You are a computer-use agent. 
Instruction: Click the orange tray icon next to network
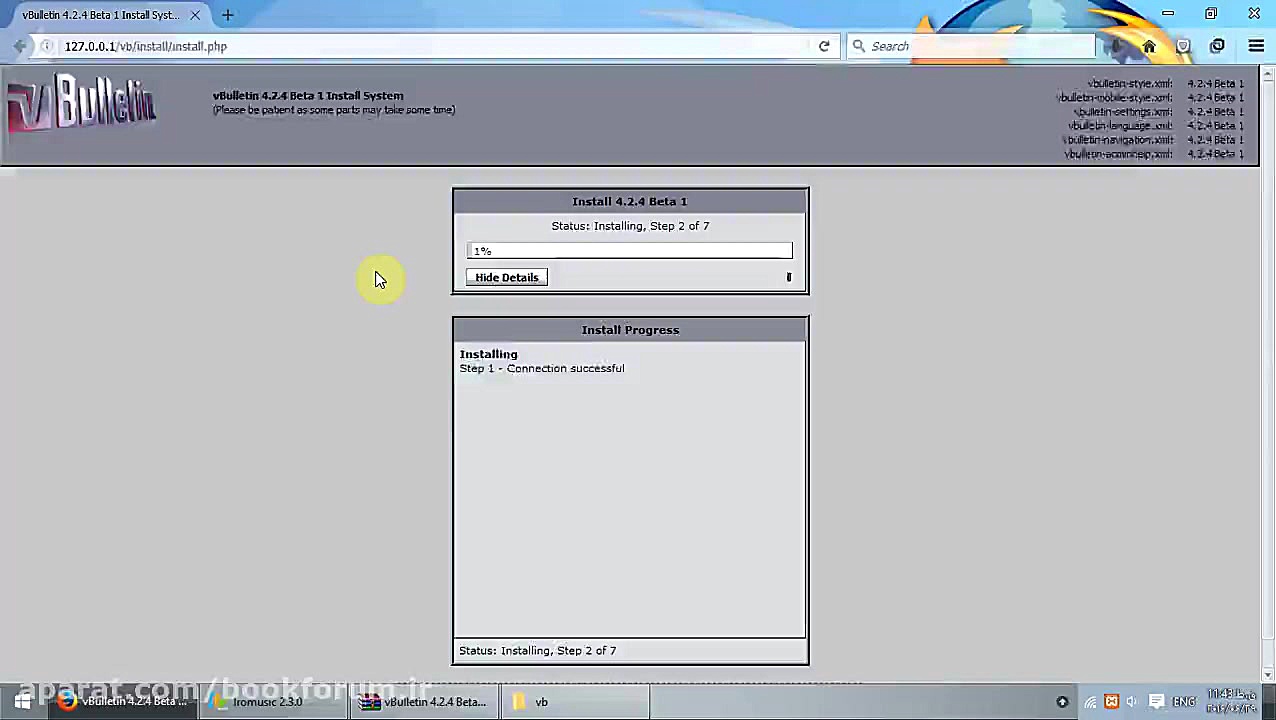point(1111,702)
